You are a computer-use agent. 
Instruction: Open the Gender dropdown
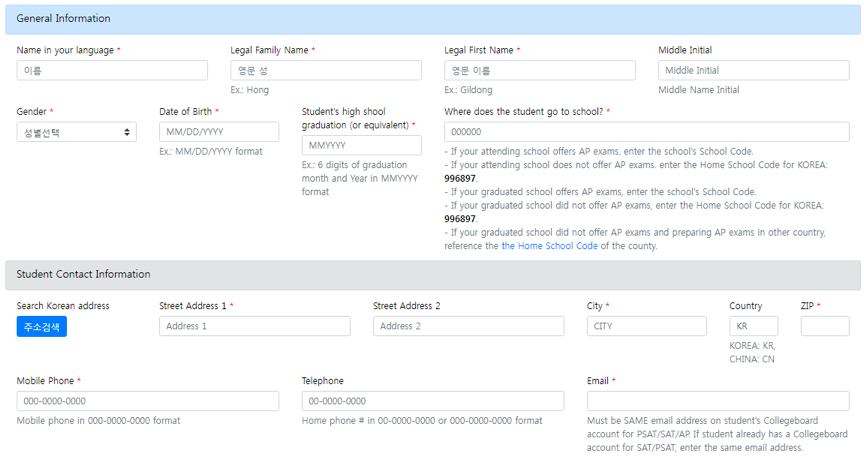[77, 132]
